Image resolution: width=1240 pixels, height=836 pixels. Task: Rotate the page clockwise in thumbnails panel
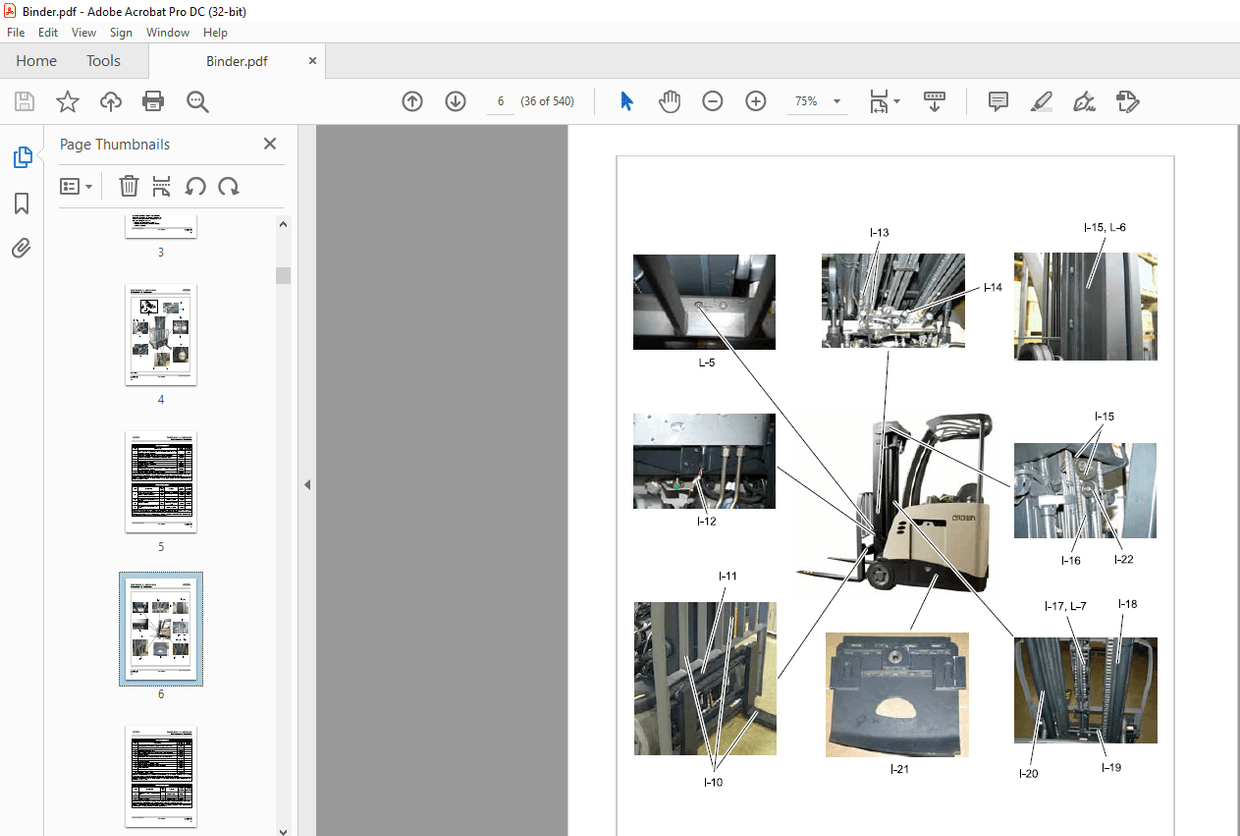tap(228, 186)
